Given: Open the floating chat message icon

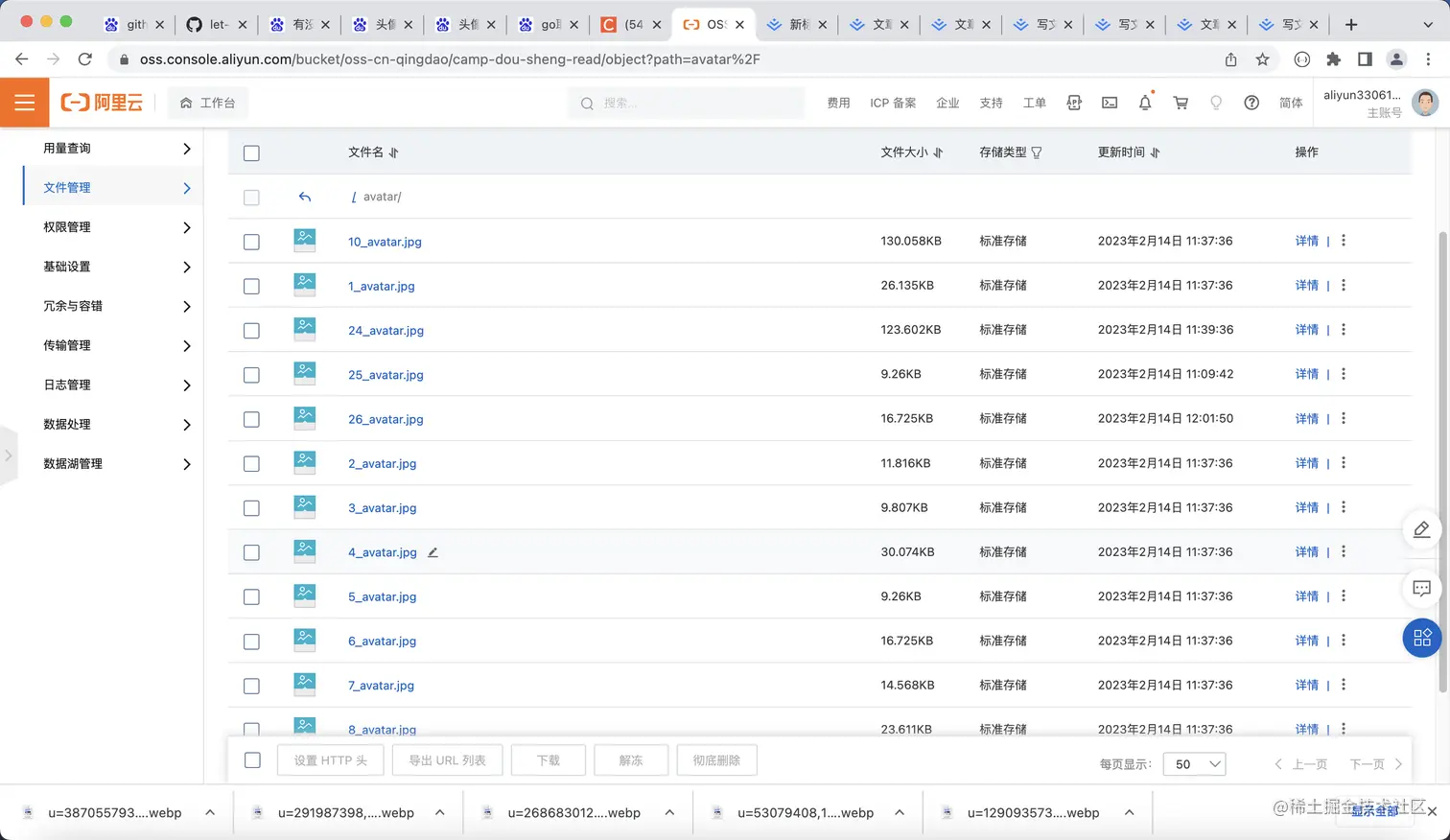Looking at the screenshot, I should (x=1422, y=588).
